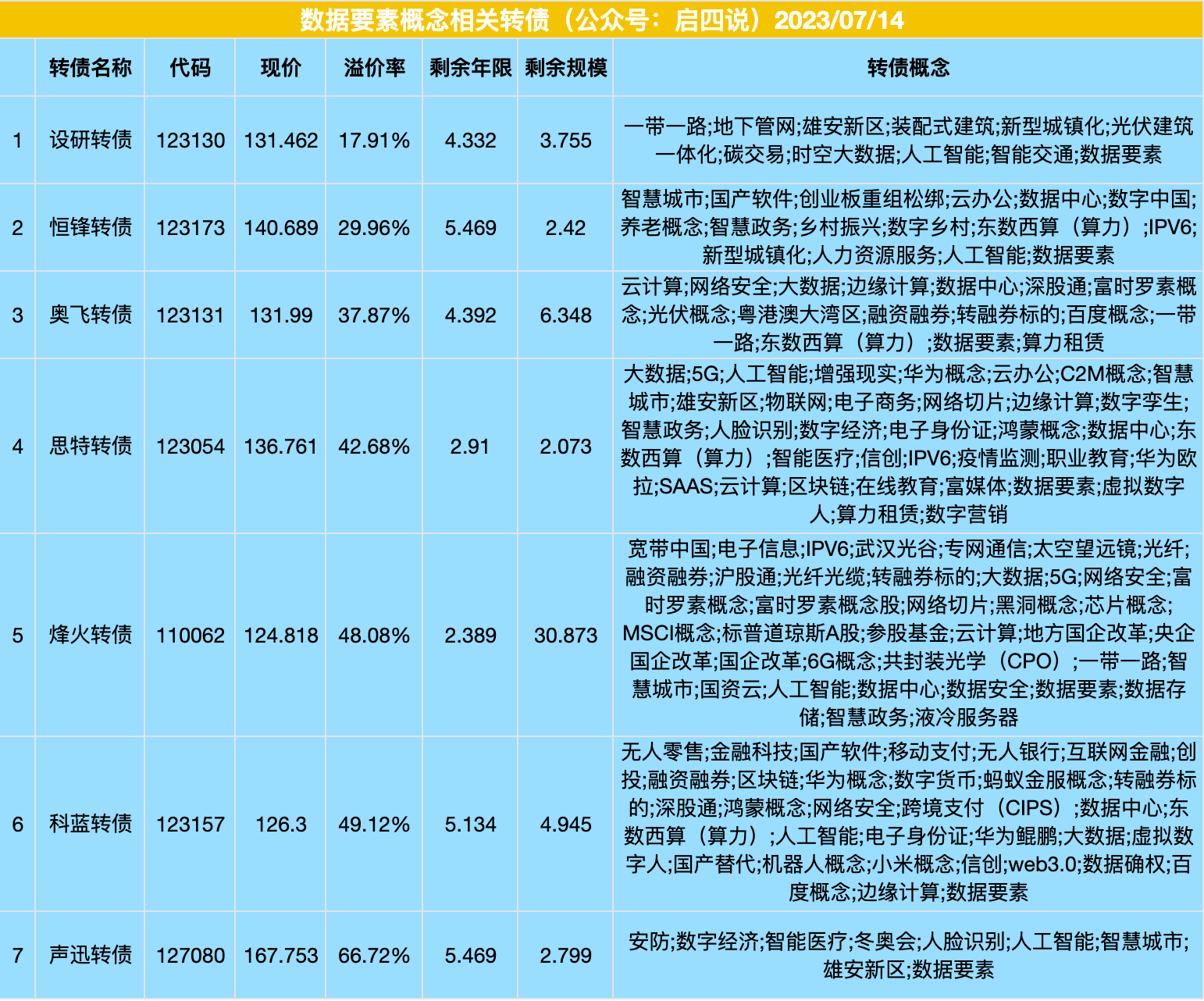Click 声迅转债 price cell 167.753

(x=280, y=956)
